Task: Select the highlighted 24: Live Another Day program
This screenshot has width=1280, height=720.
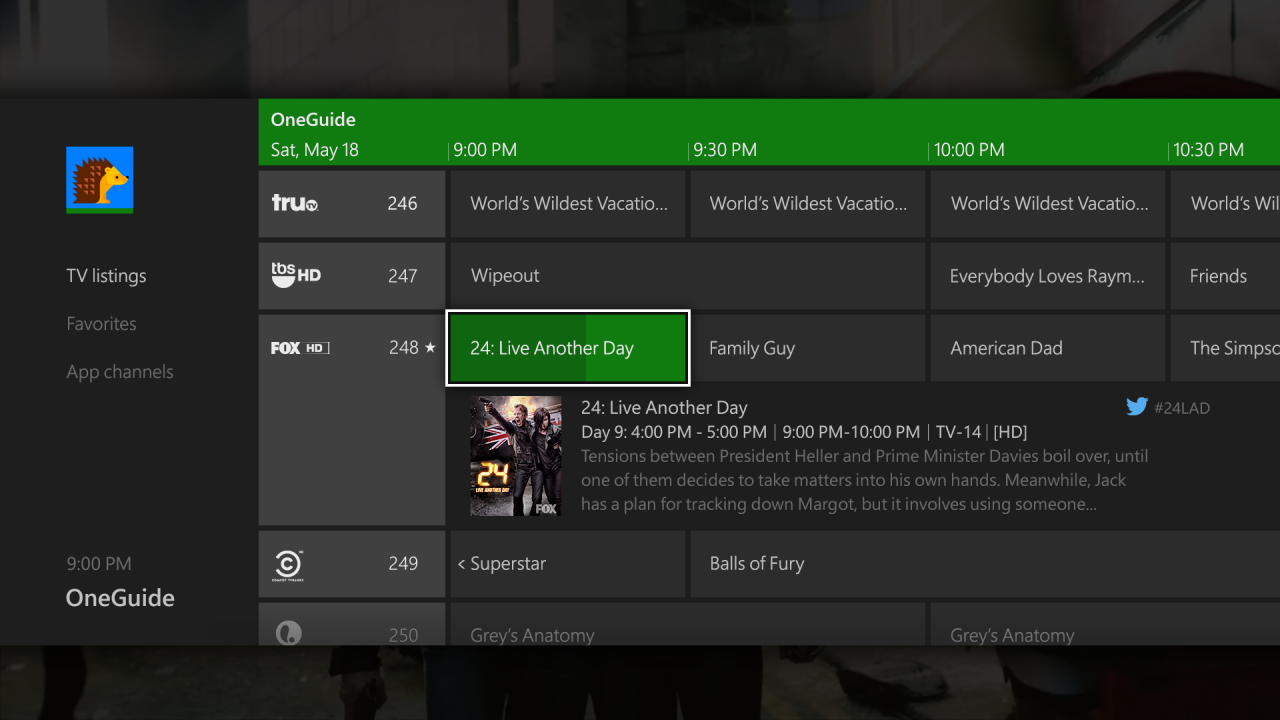Action: [x=567, y=348]
